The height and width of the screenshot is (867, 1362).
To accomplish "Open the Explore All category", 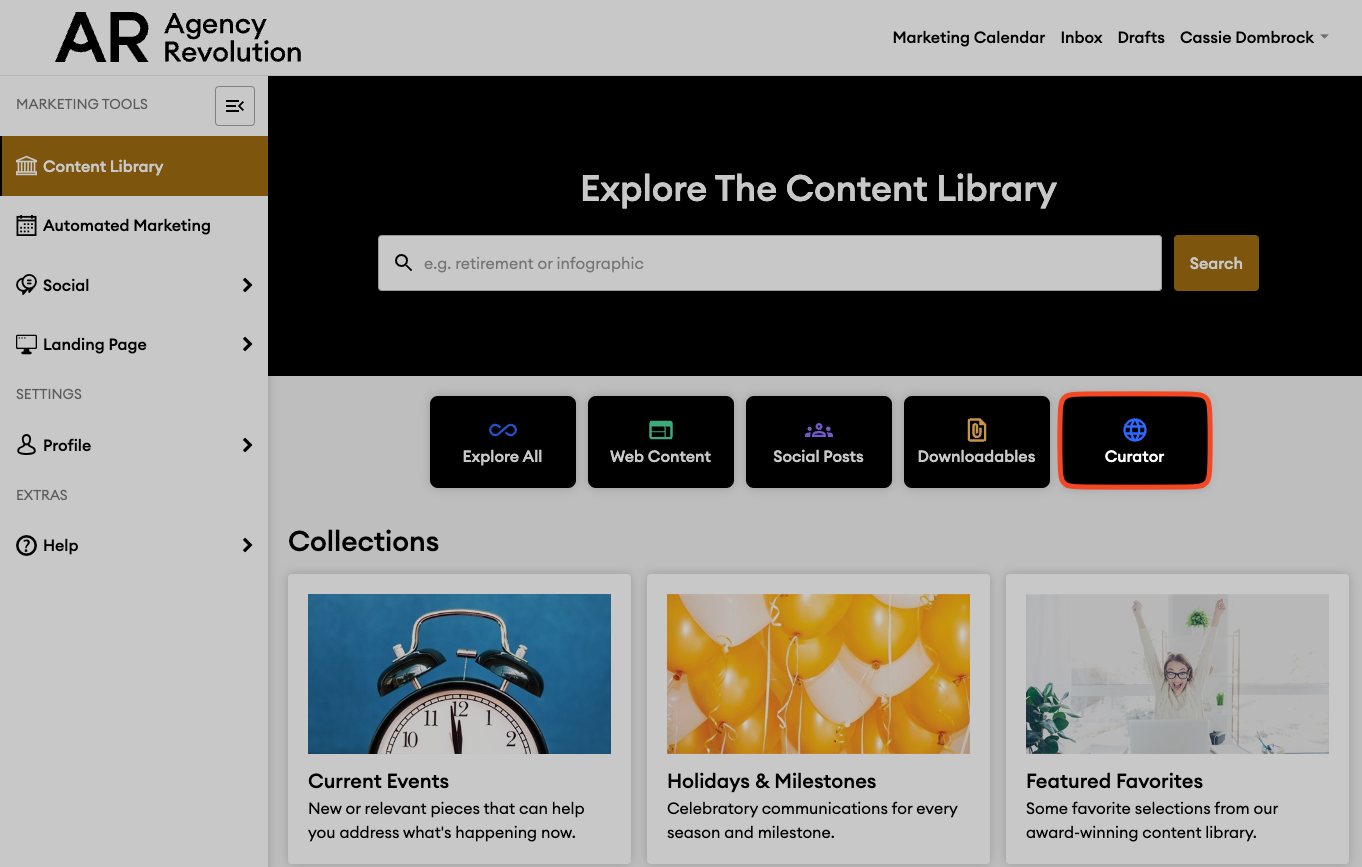I will click(503, 442).
